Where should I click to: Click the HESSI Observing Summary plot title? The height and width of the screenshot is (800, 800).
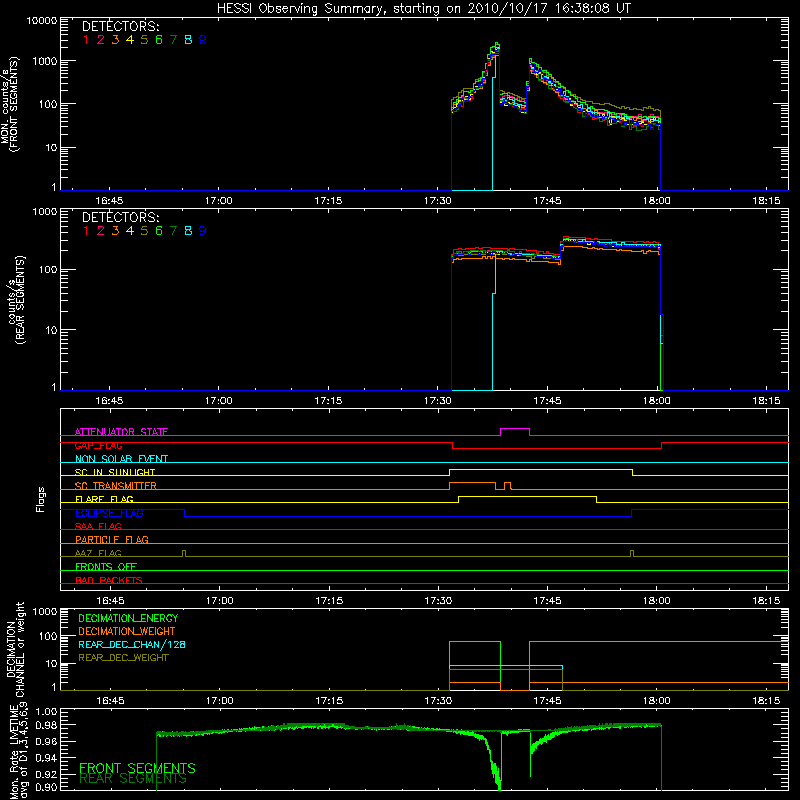click(423, 8)
